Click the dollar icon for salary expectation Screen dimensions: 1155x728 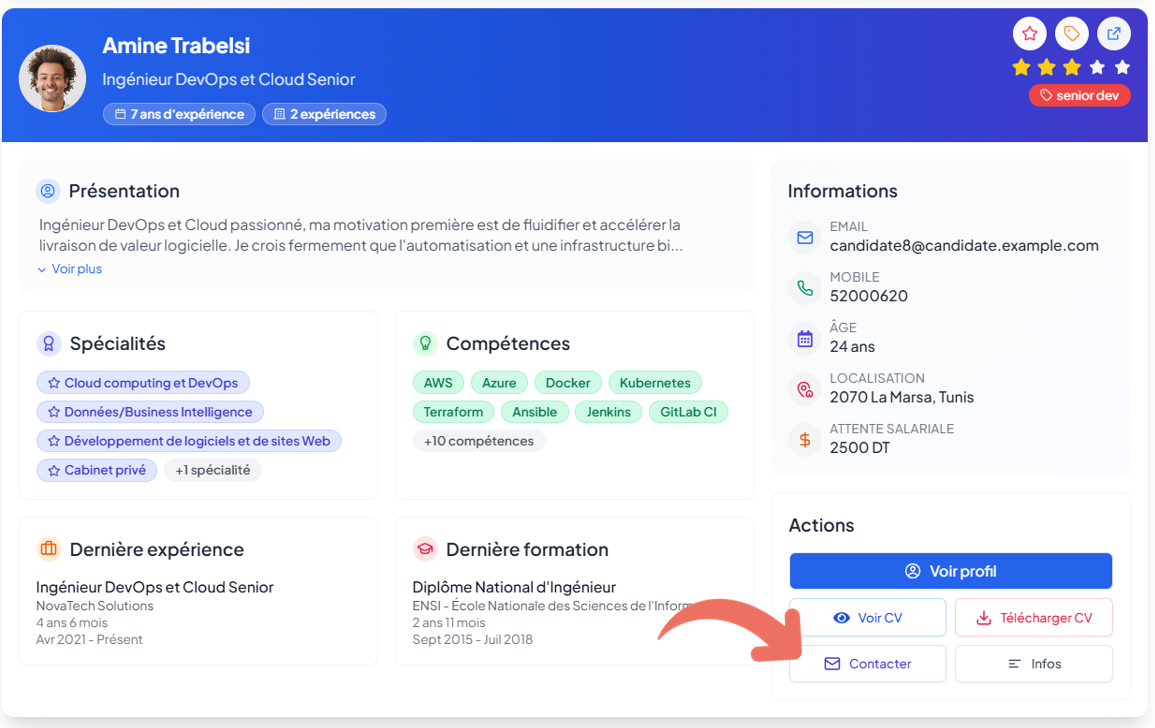click(805, 439)
